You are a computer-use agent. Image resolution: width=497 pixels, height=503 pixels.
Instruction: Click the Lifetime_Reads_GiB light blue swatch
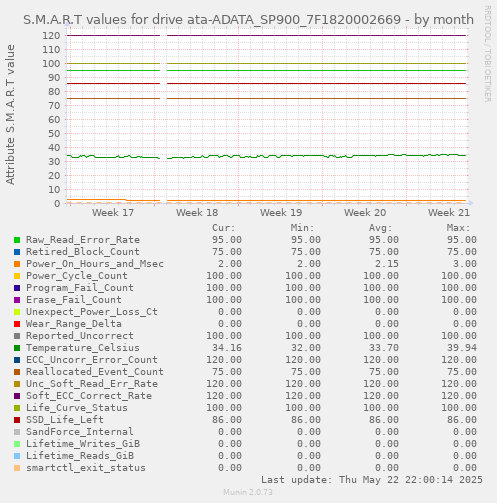click(17, 456)
